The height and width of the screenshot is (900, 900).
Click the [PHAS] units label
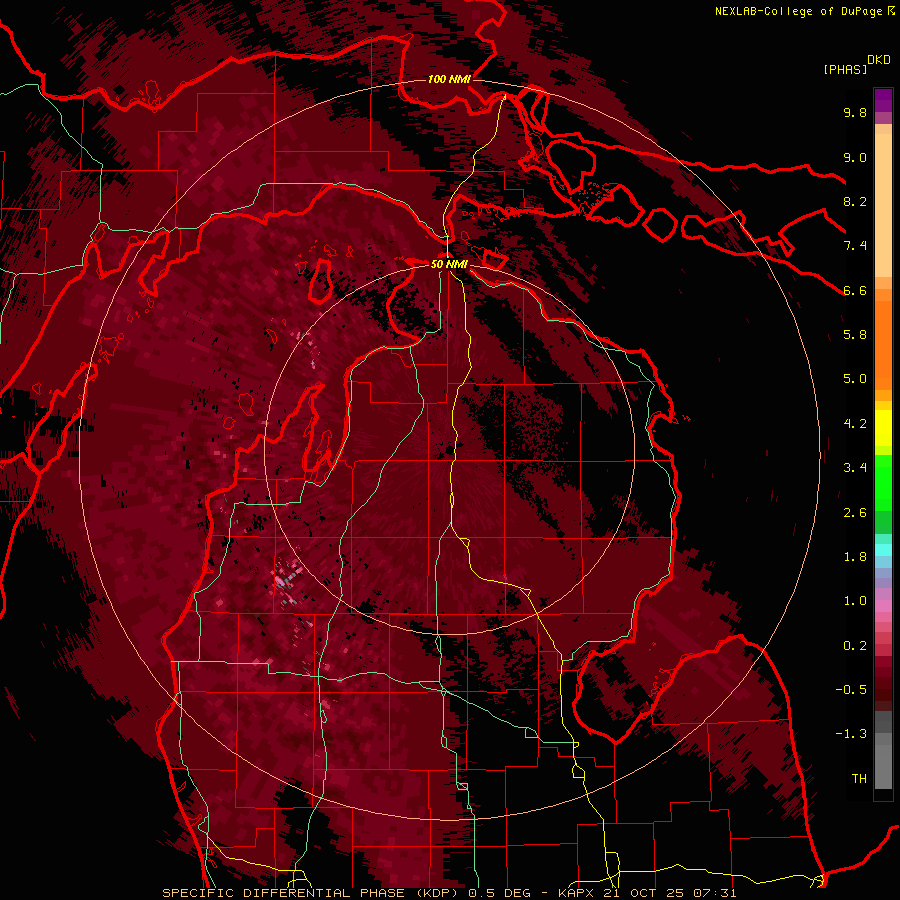click(x=845, y=70)
